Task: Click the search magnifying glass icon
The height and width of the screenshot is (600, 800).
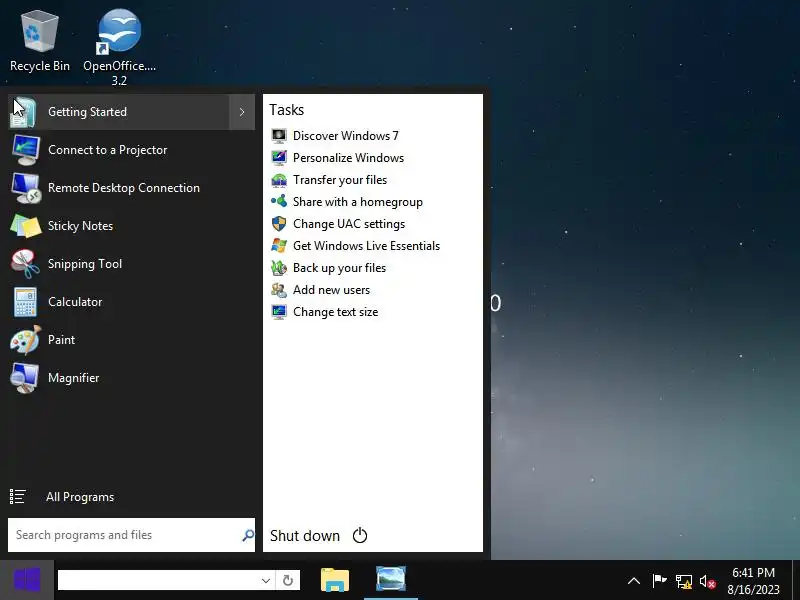Action: pyautogui.click(x=248, y=535)
